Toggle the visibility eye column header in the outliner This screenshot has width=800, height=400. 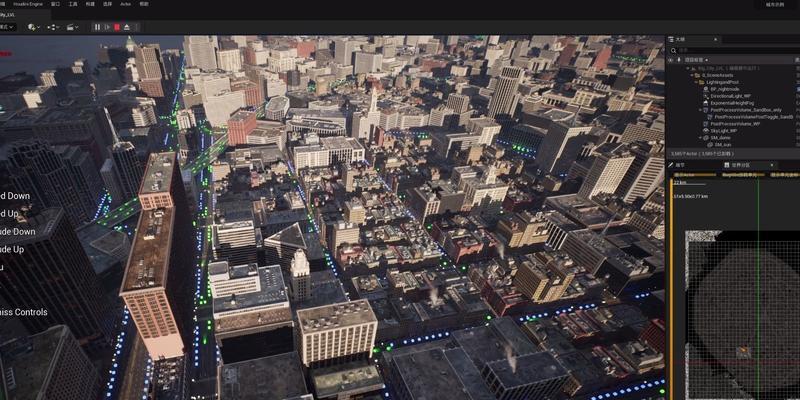pos(670,60)
